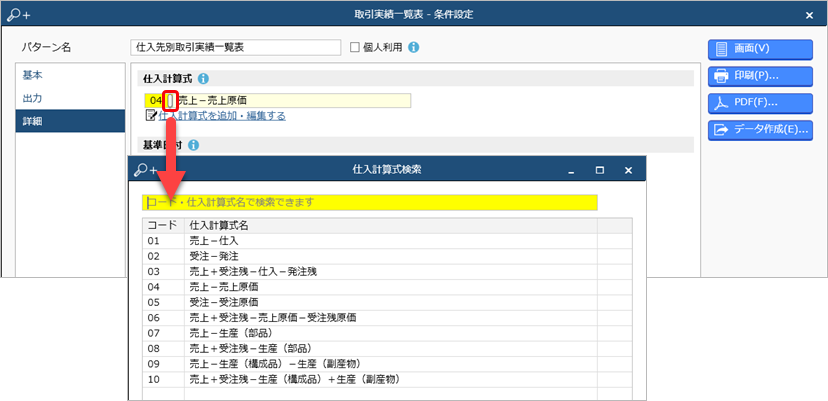Maximize the 仕入計算式検索 window

point(599,170)
